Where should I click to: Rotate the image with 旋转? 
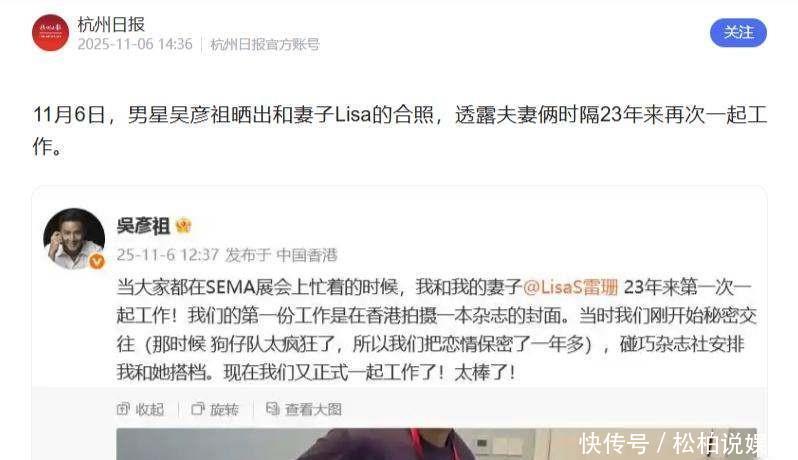point(215,409)
